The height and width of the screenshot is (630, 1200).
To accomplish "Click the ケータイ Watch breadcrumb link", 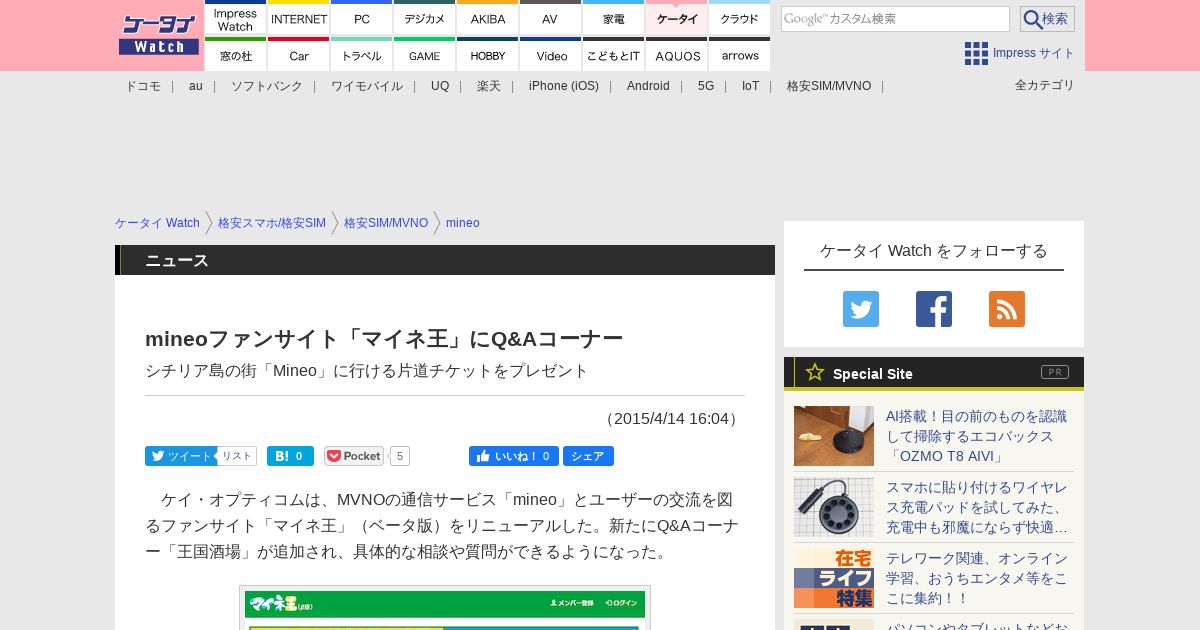I will pyautogui.click(x=157, y=223).
